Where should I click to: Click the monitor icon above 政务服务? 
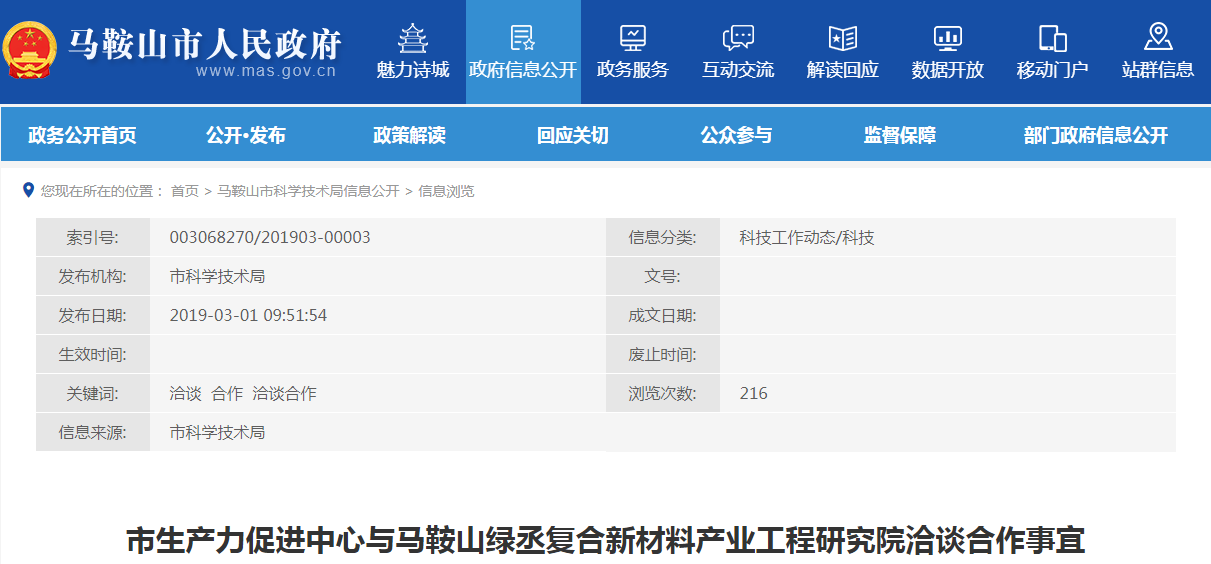[x=632, y=38]
